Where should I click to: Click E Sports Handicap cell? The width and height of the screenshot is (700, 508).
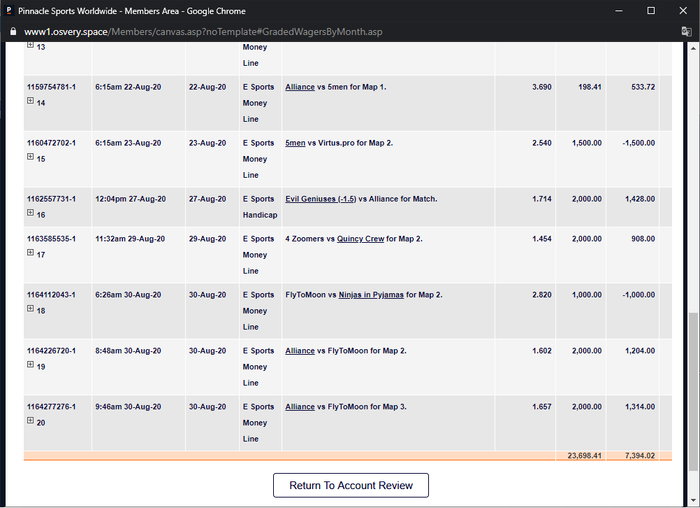260,207
